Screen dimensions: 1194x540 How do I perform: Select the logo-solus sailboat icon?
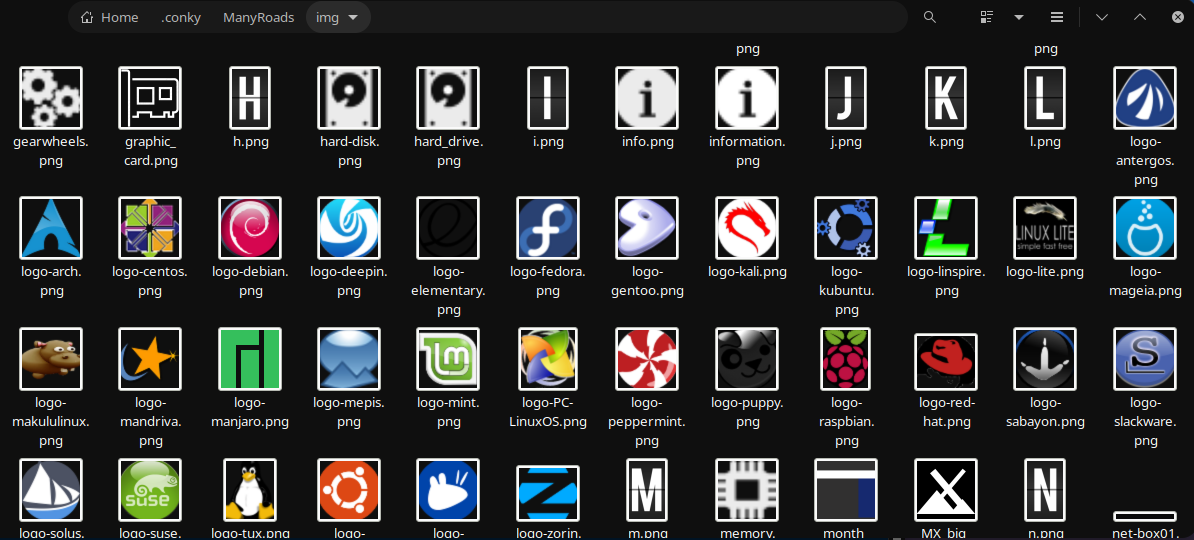(x=50, y=489)
